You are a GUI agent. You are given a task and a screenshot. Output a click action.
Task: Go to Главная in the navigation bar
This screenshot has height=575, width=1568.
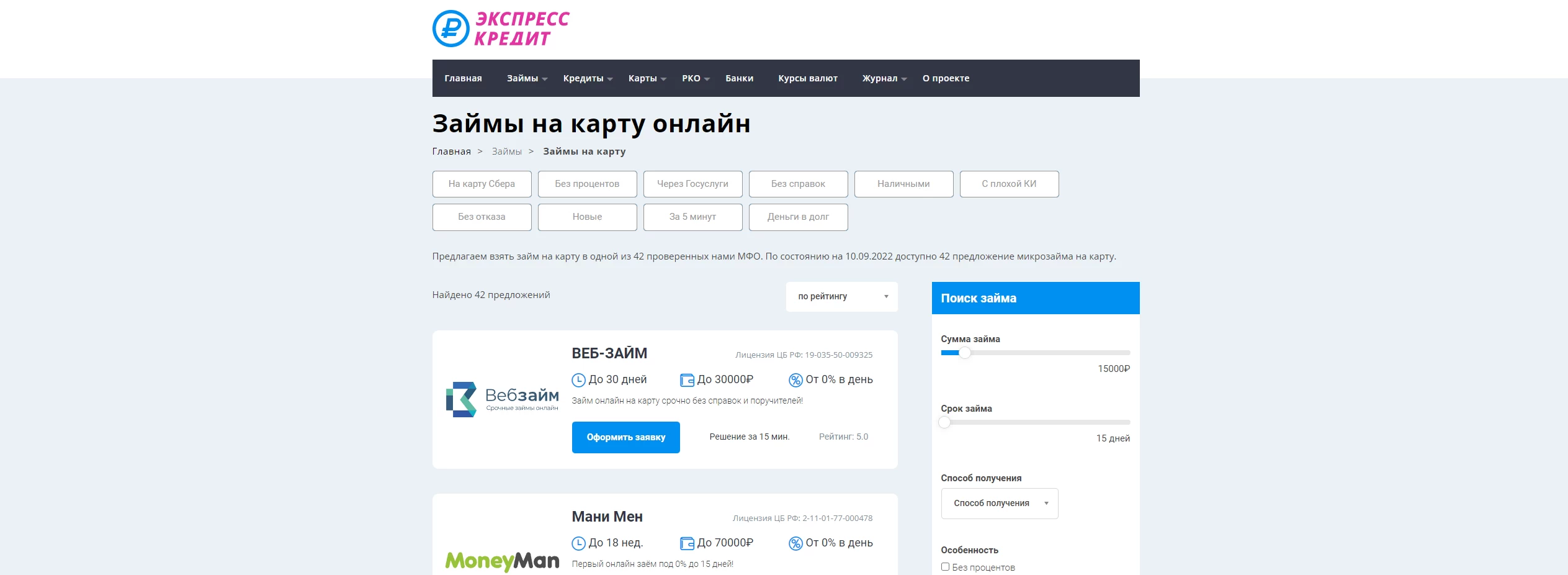click(x=463, y=78)
